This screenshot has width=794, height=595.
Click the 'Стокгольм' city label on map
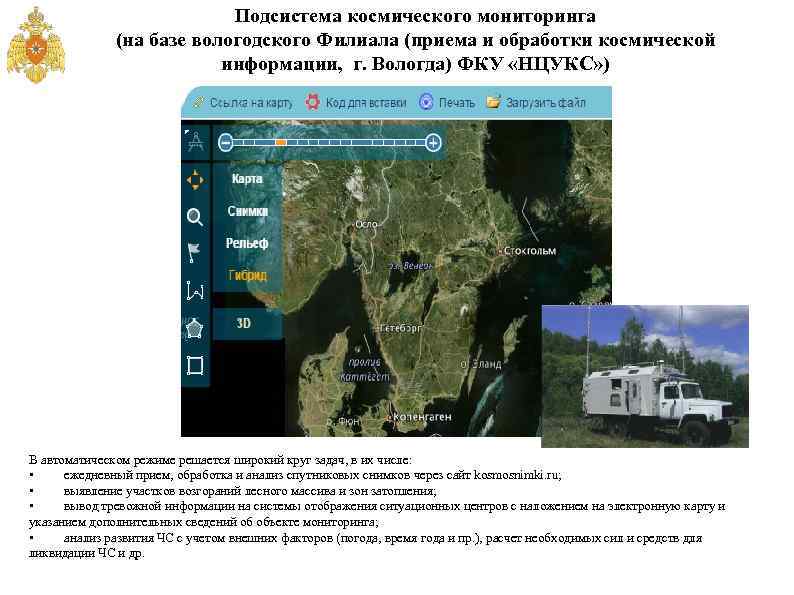click(530, 251)
